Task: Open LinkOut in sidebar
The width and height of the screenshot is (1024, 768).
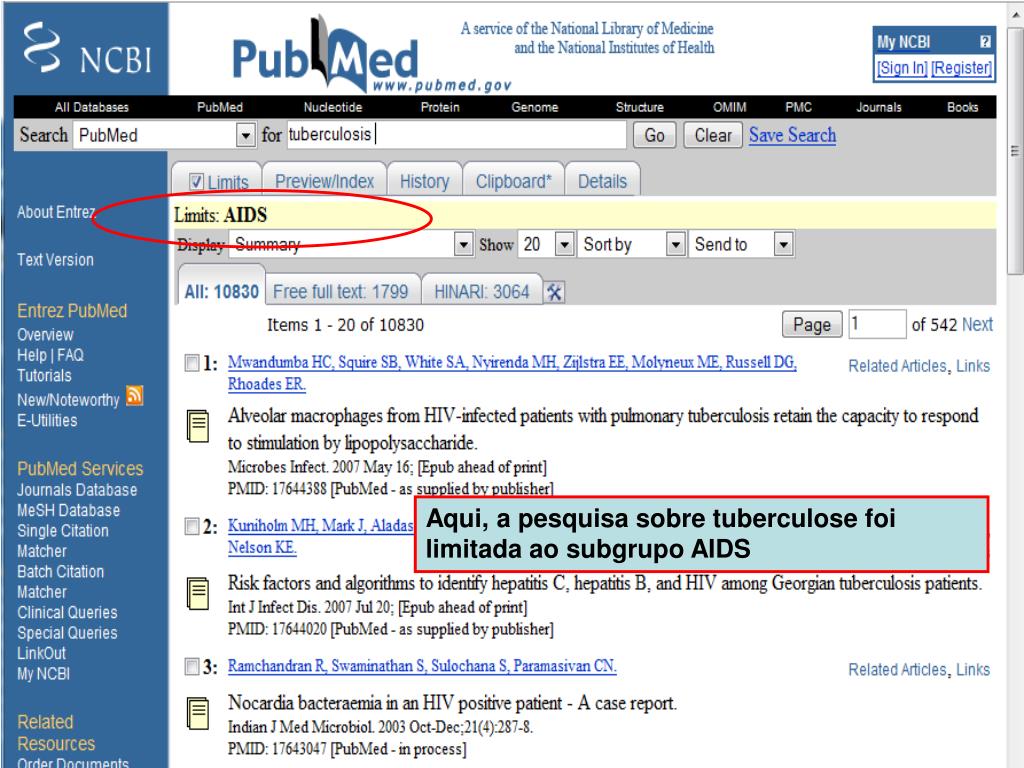Action: pyautogui.click(x=41, y=654)
